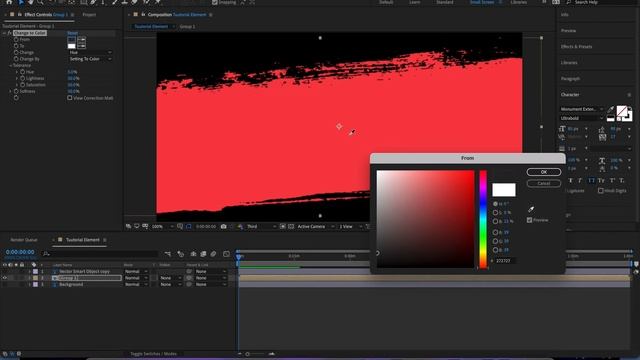
Task: Click the red saturation-brightness color field
Action: pyautogui.click(x=425, y=219)
